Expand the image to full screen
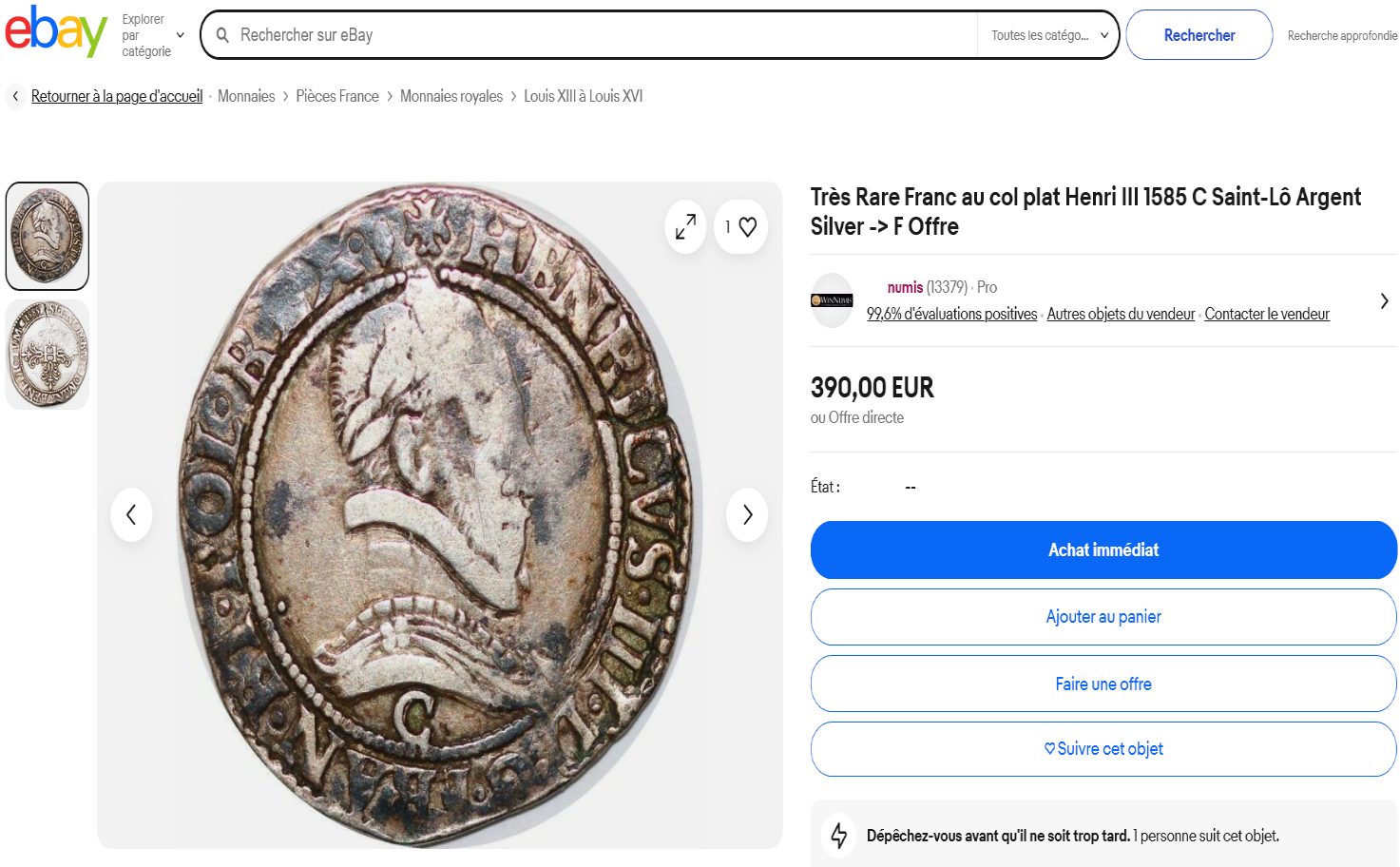 (x=685, y=226)
